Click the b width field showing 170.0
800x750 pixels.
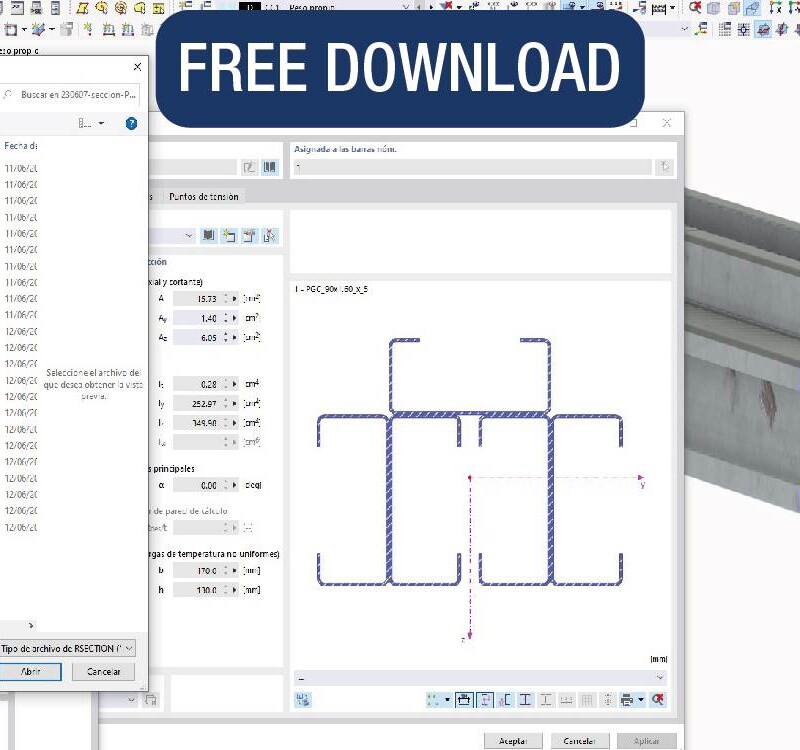click(197, 570)
